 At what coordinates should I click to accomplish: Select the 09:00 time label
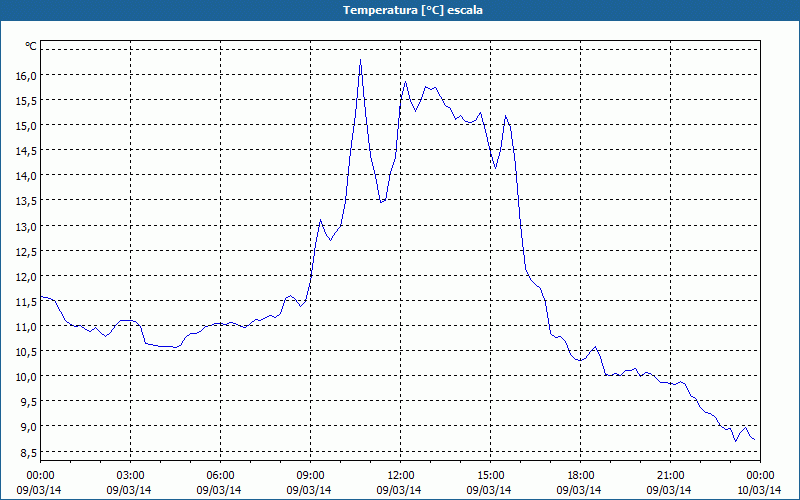(x=309, y=476)
